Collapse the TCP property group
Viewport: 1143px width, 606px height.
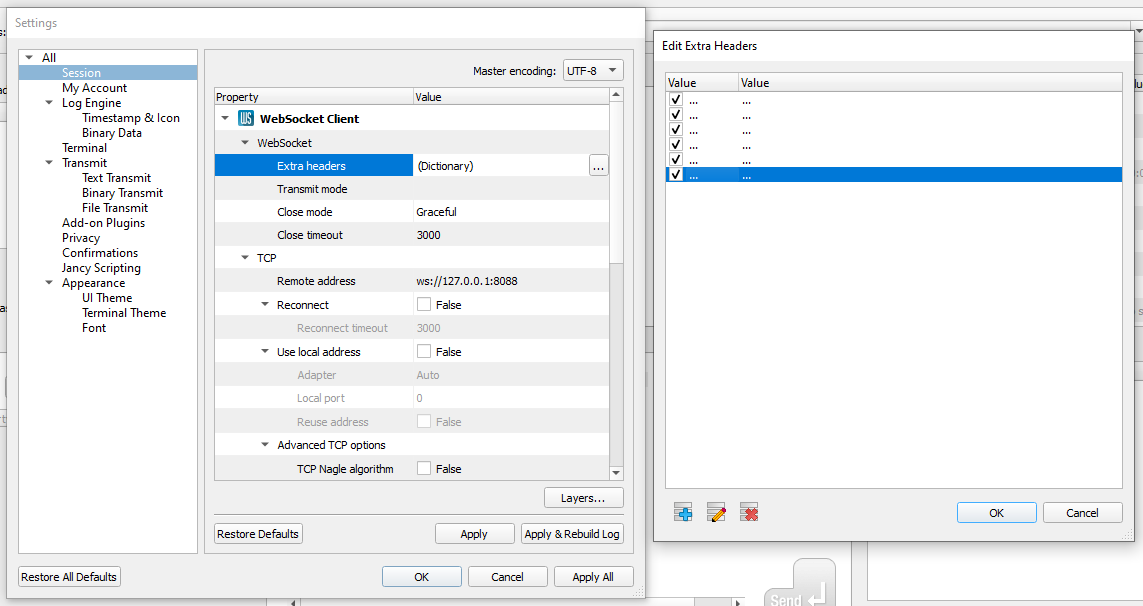(x=245, y=258)
